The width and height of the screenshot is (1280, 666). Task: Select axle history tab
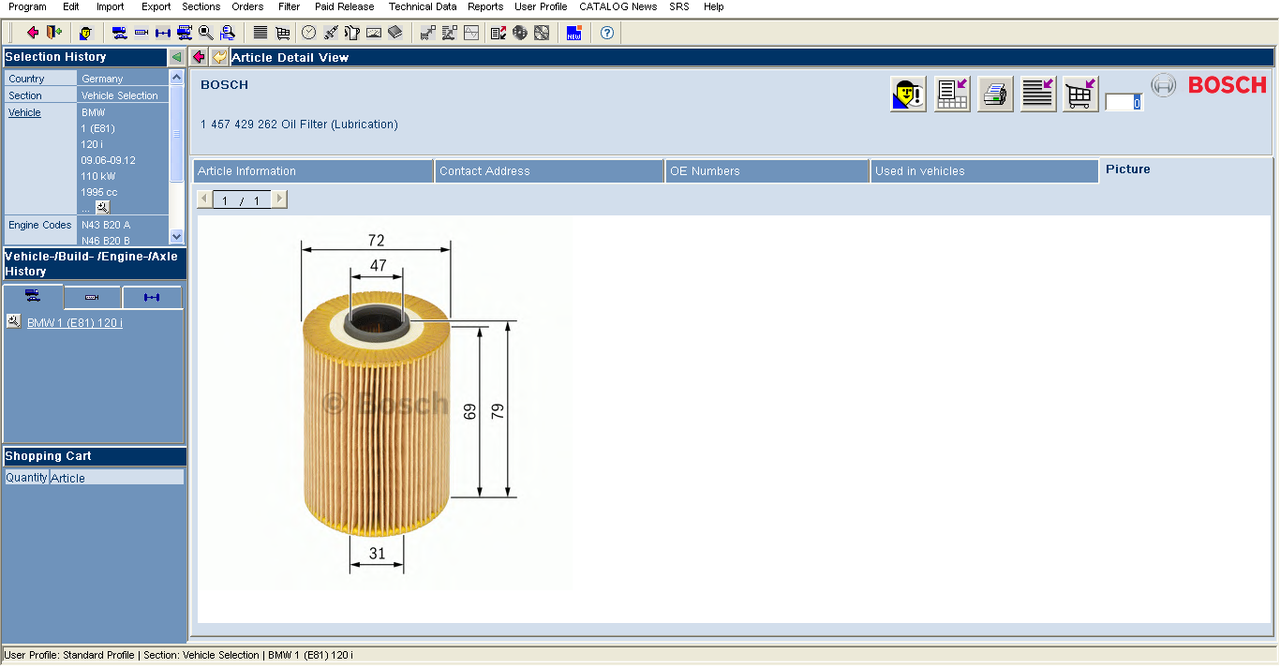coord(152,298)
